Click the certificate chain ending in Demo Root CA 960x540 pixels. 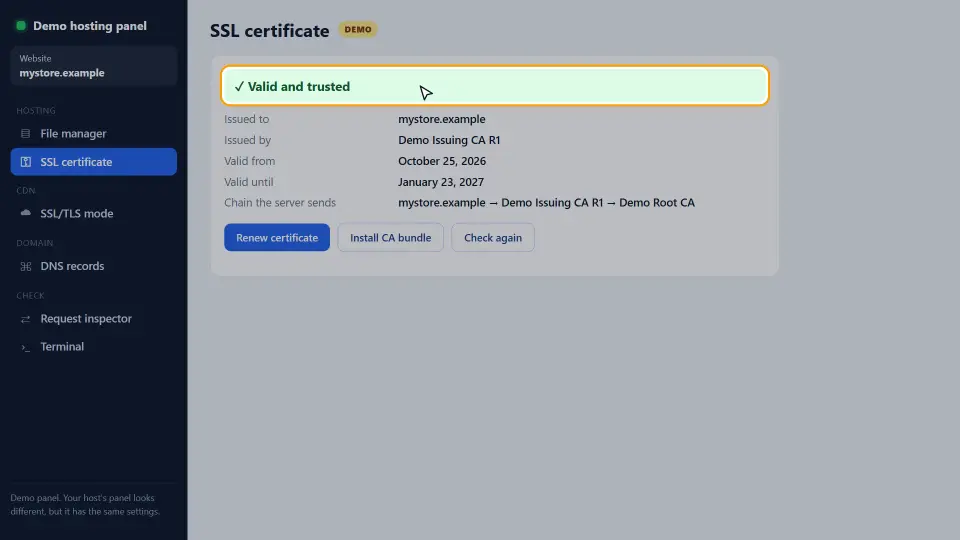546,203
